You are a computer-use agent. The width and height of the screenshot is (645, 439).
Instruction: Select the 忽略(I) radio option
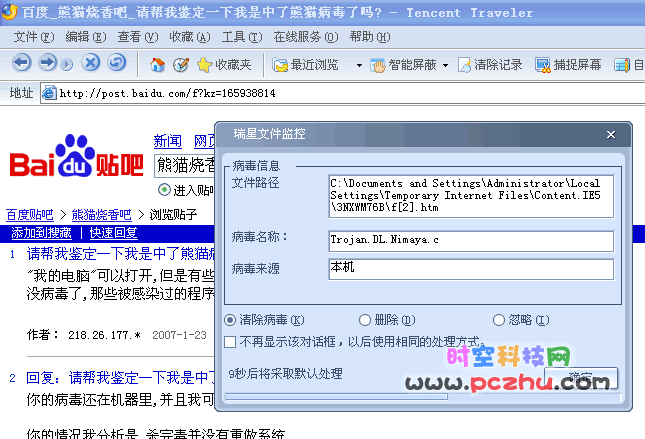click(499, 320)
